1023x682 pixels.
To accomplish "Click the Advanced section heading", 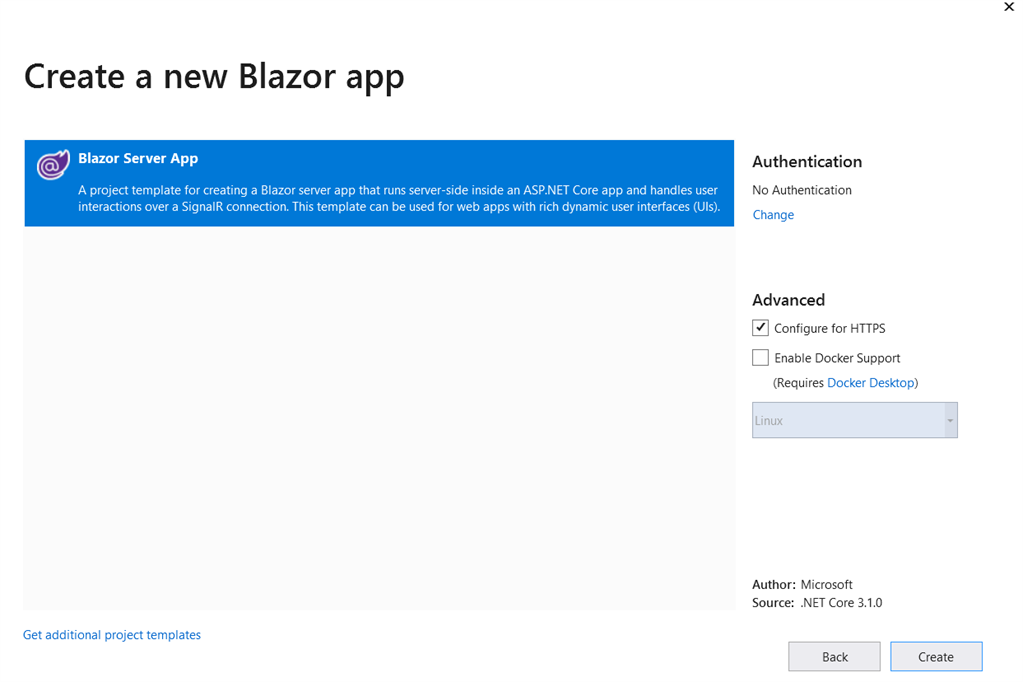I will (788, 299).
